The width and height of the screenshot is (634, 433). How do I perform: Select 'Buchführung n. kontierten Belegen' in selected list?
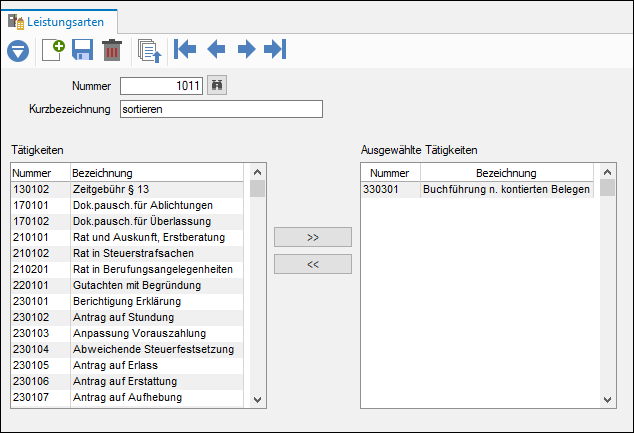506,189
